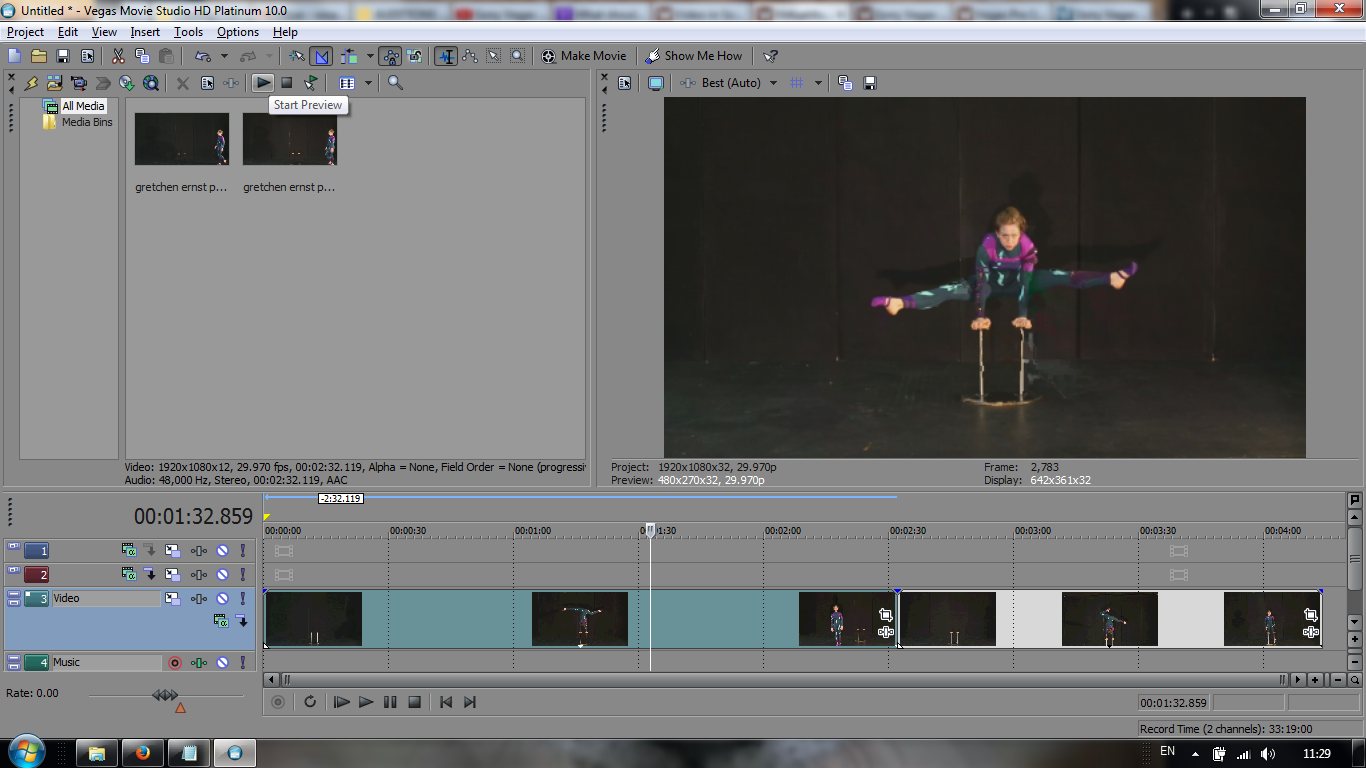Click the Video Preview on External Monitor icon

click(x=656, y=83)
